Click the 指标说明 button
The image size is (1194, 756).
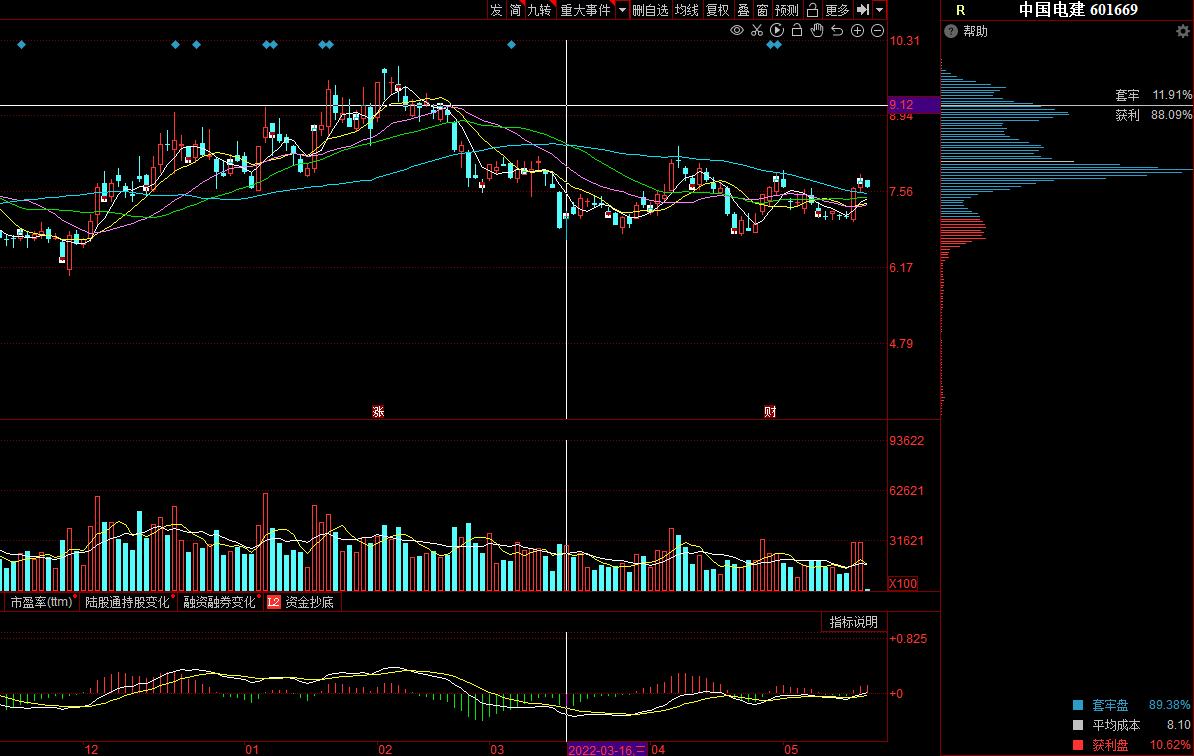click(853, 622)
